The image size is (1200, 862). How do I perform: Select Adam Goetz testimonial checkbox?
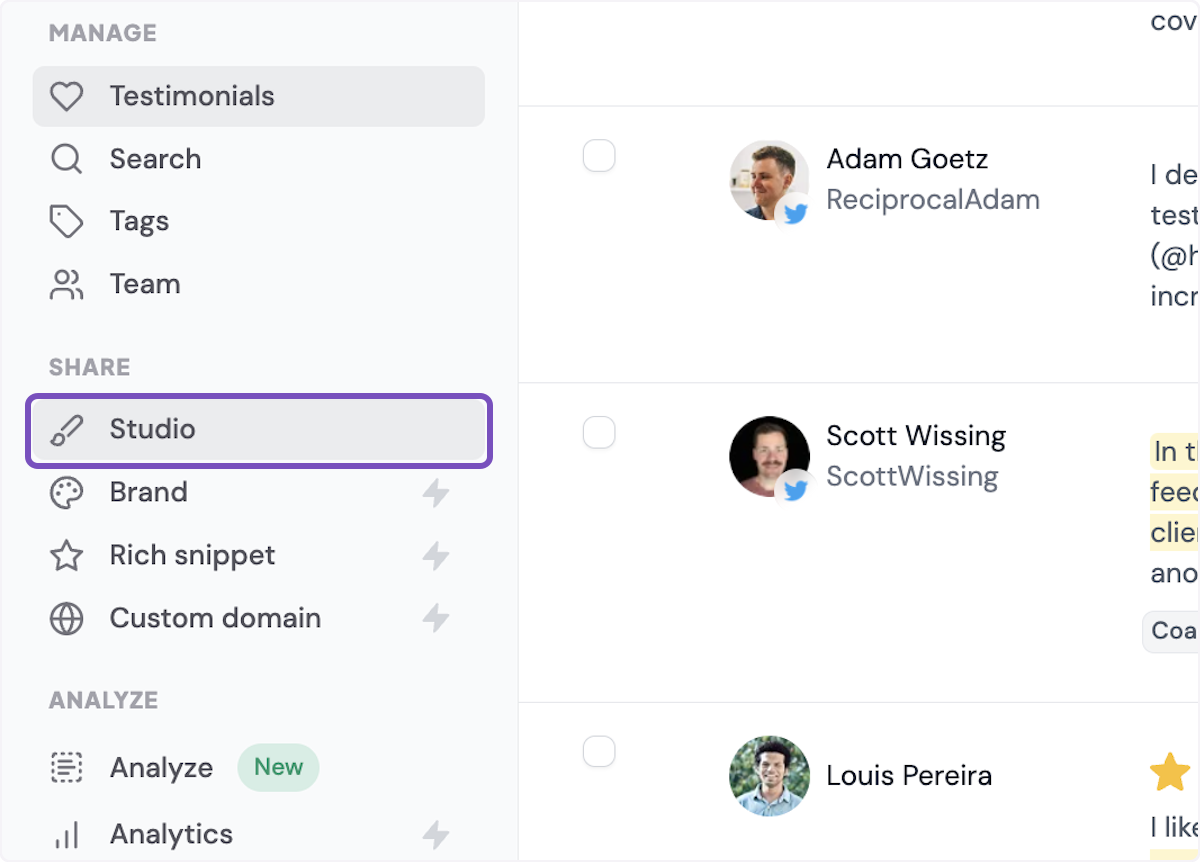(x=599, y=156)
